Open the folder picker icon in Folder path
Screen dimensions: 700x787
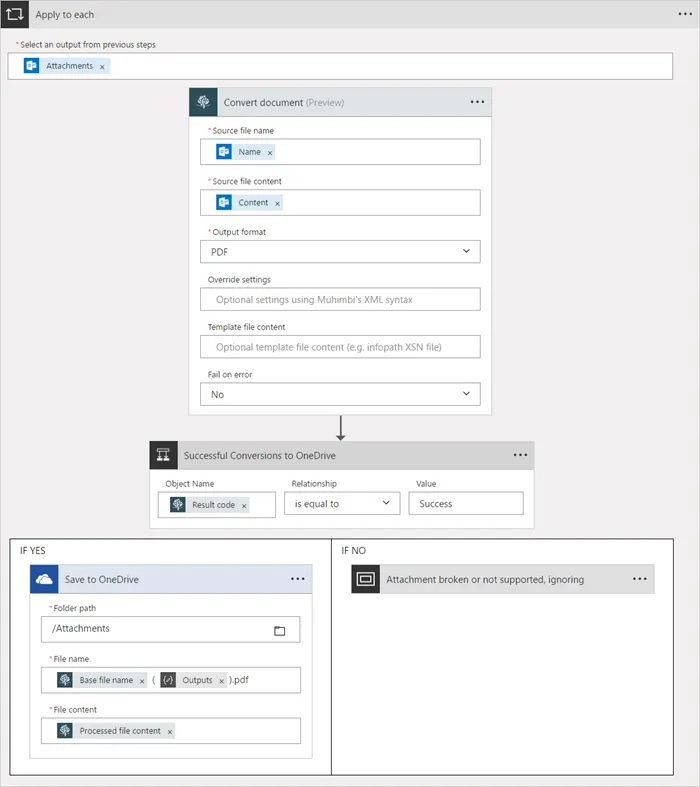(x=279, y=631)
